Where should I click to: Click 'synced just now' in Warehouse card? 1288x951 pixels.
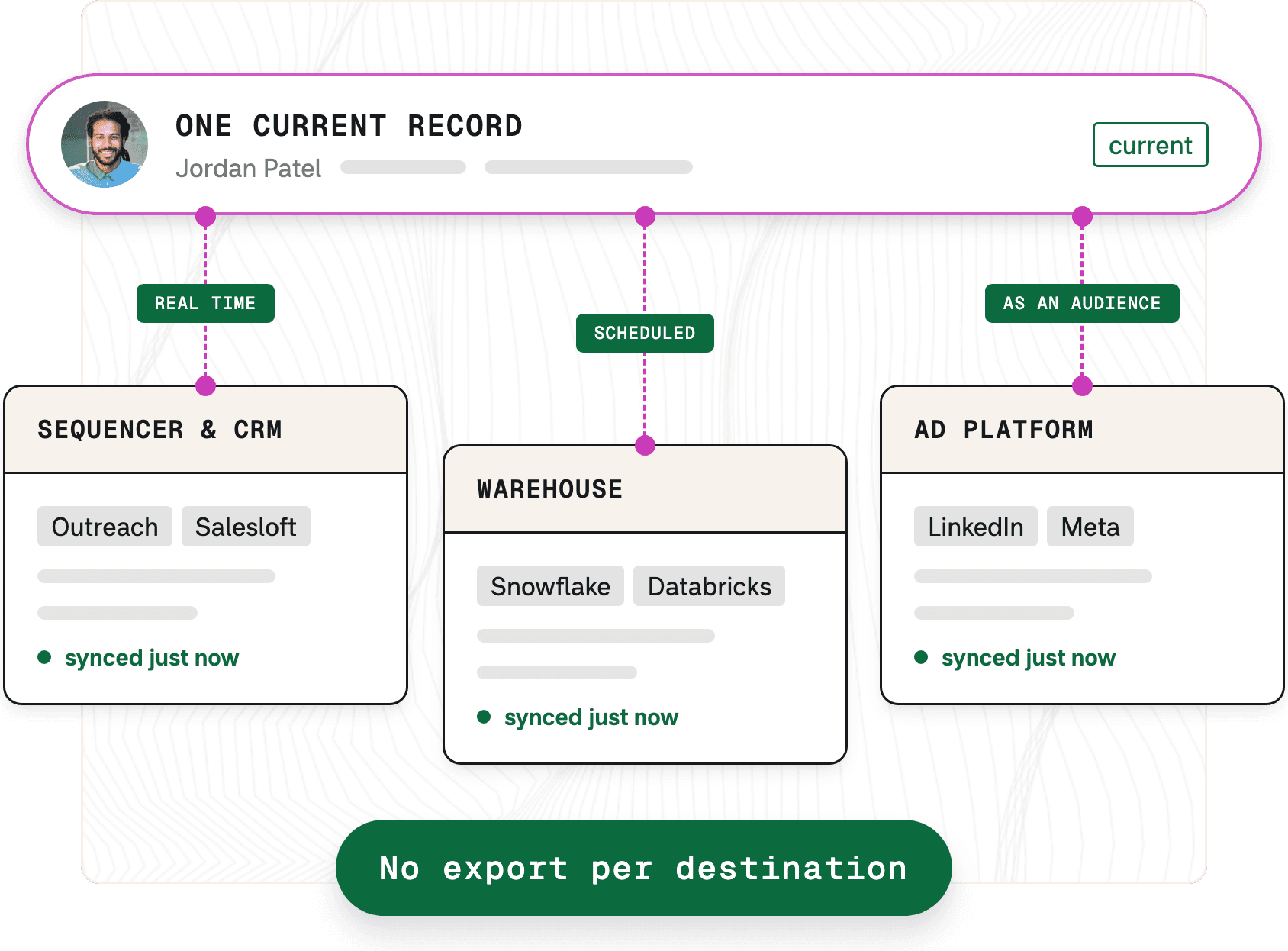(x=591, y=717)
